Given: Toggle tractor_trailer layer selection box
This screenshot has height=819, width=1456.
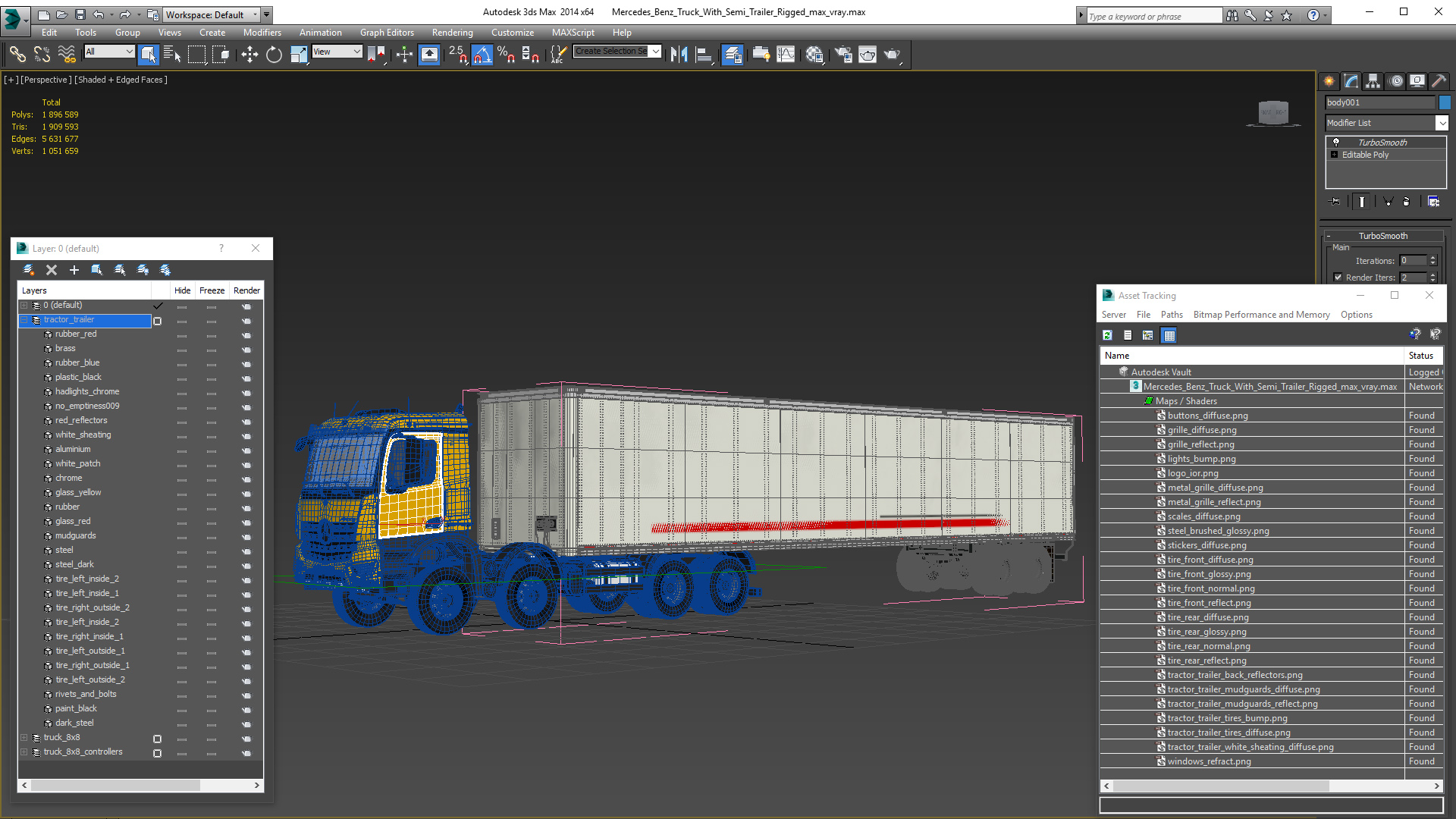Looking at the screenshot, I should (x=158, y=321).
